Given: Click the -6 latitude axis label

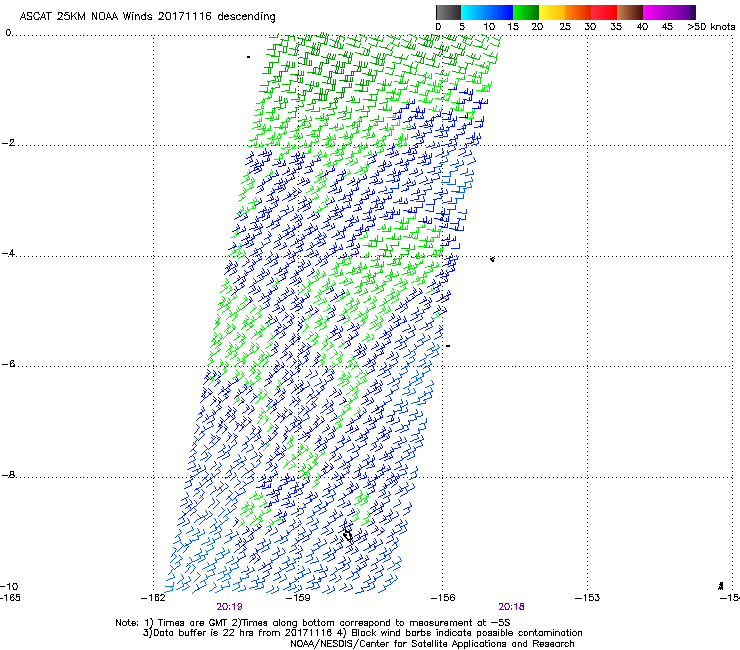Looking at the screenshot, I should tap(8, 364).
